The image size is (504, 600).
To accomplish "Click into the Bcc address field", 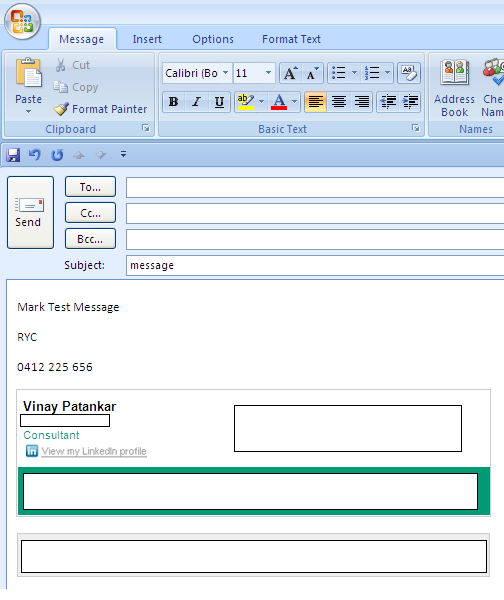I will [x=315, y=239].
